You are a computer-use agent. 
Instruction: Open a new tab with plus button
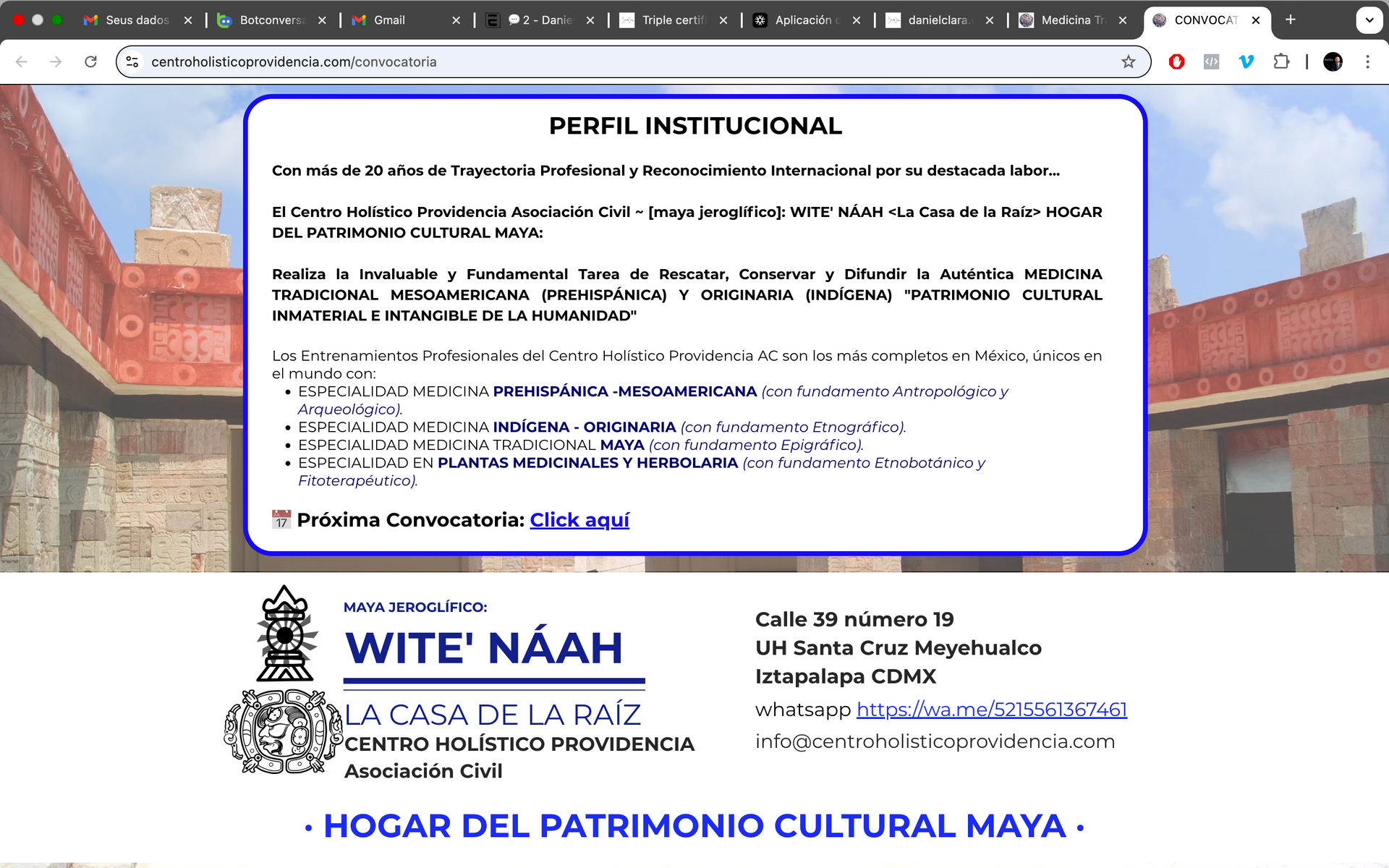1291,20
